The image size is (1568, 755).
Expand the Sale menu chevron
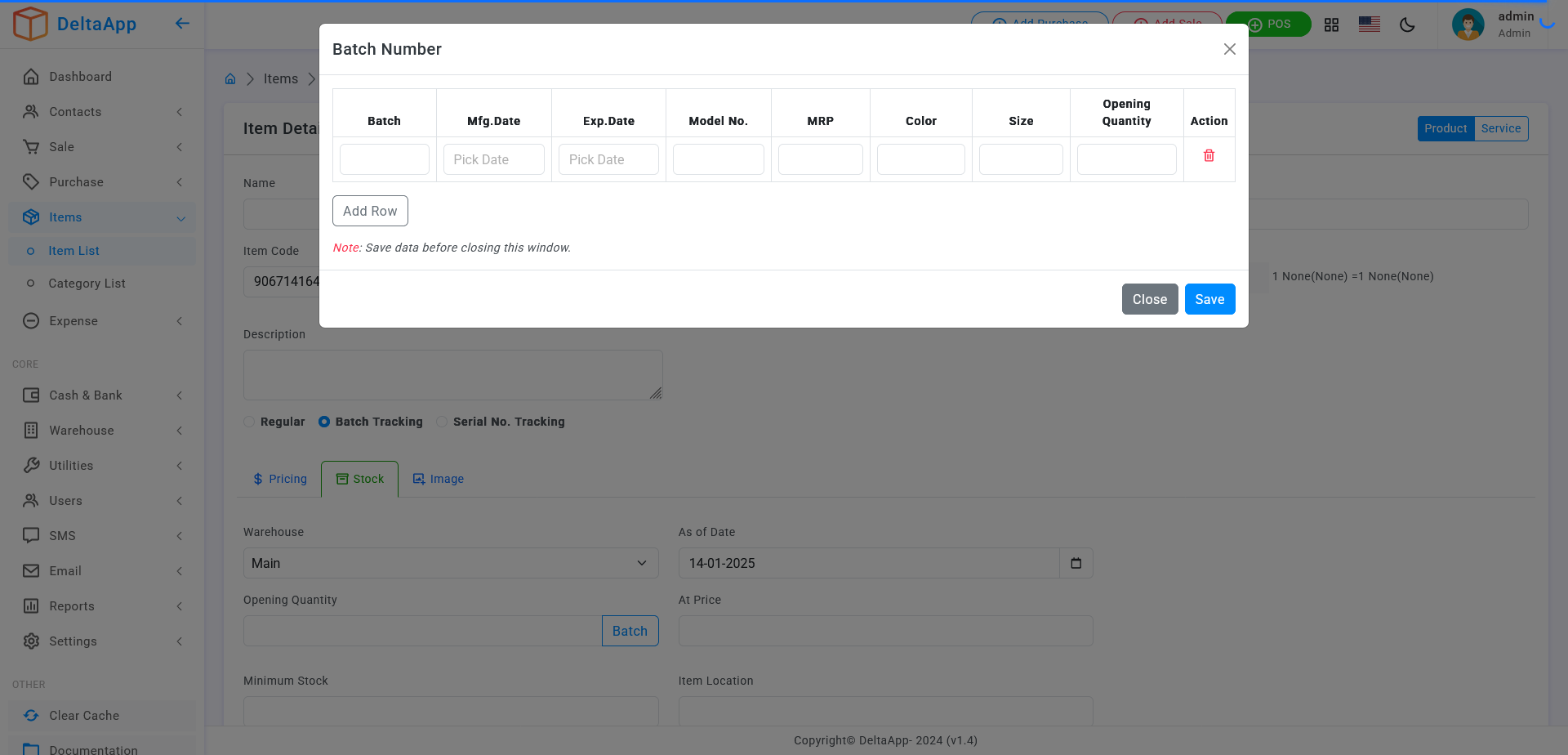[180, 147]
